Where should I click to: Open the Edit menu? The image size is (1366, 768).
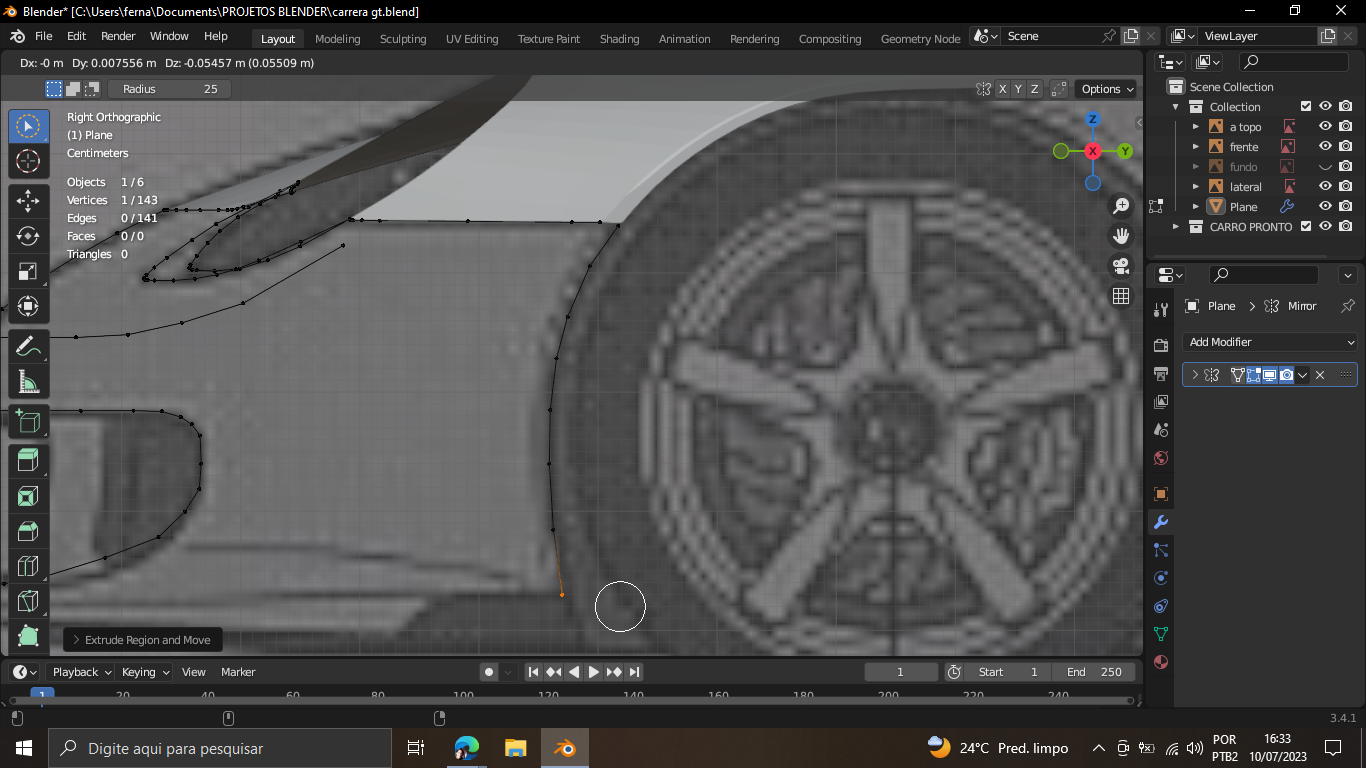[77, 36]
